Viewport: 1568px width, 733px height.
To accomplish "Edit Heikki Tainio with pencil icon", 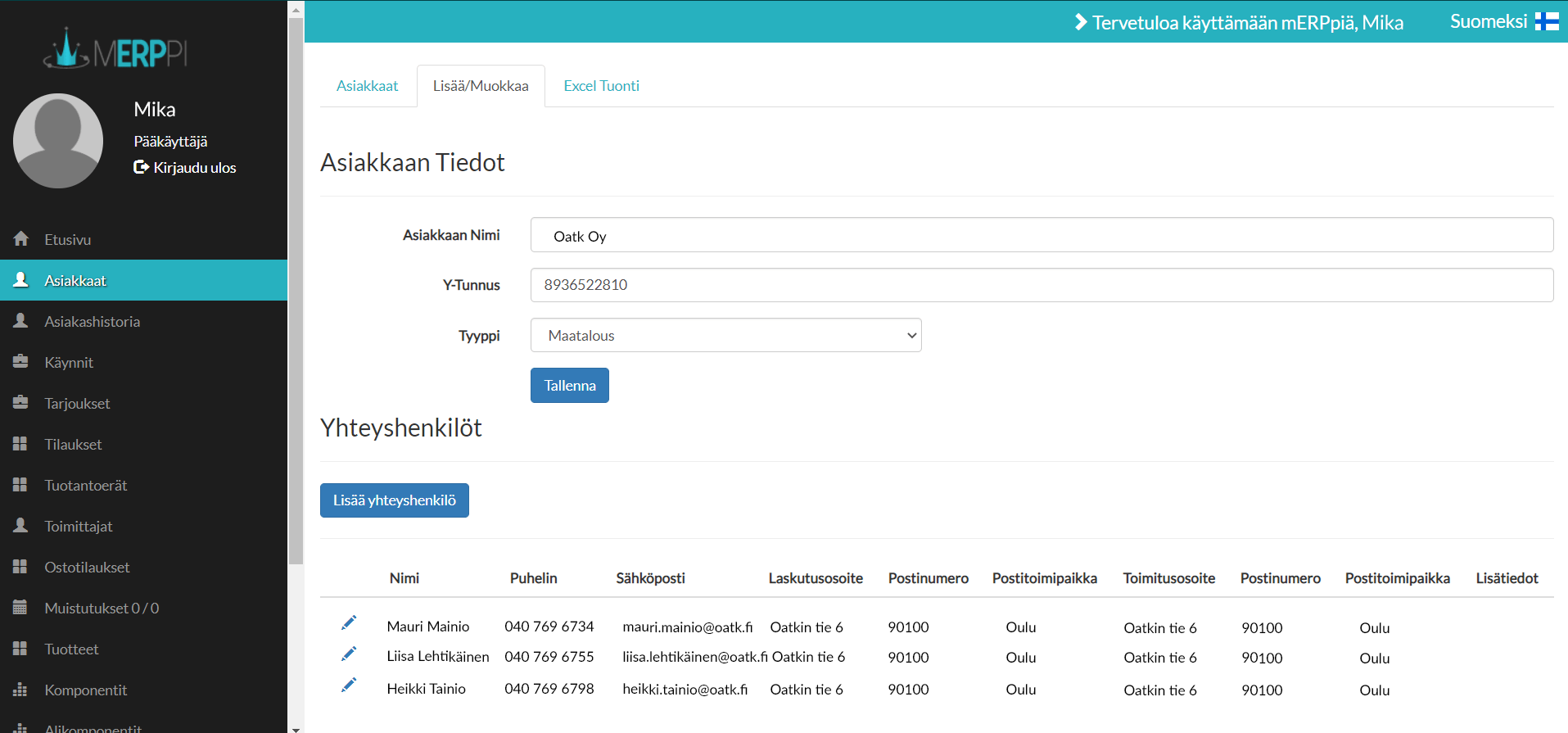I will coord(349,685).
